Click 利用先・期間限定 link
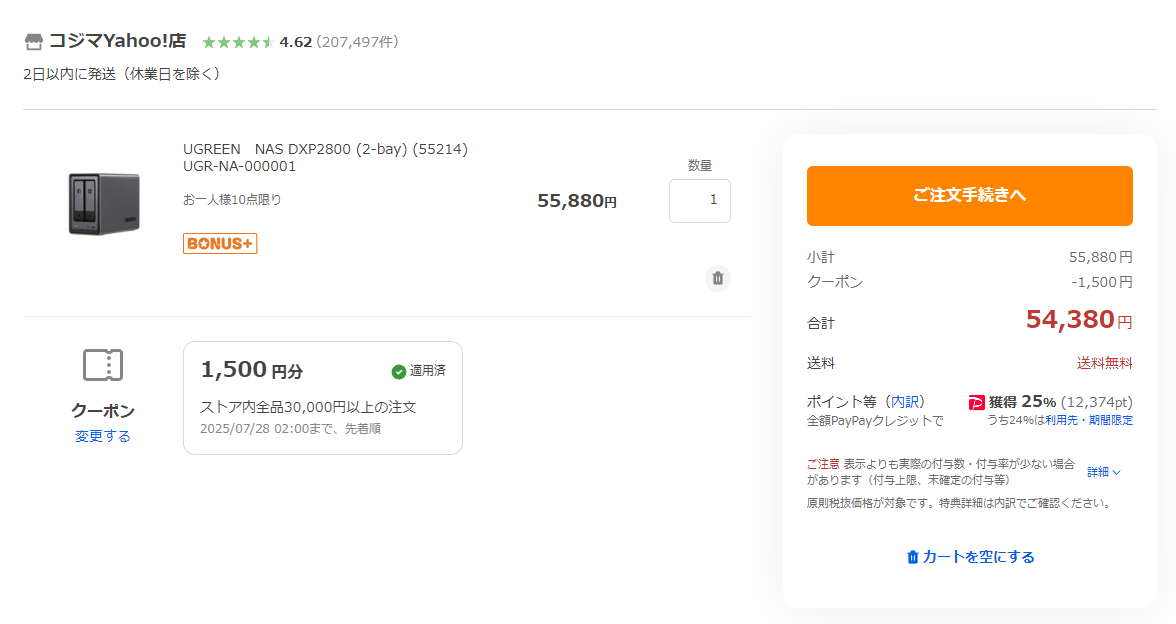Viewport: 1176px width, 624px height. pos(1089,421)
